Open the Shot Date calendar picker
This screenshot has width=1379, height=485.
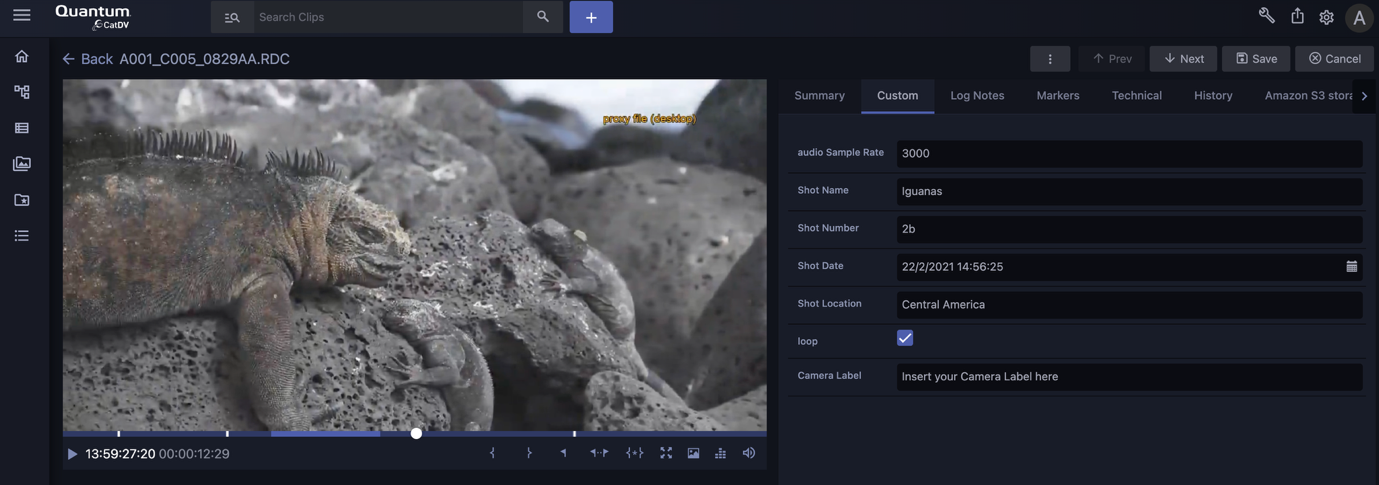point(1351,266)
